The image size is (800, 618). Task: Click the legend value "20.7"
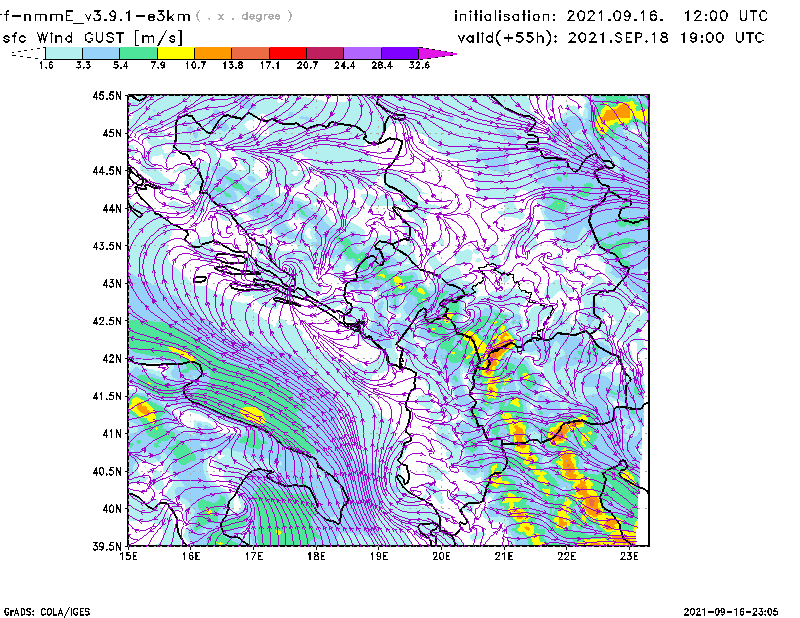(x=307, y=65)
